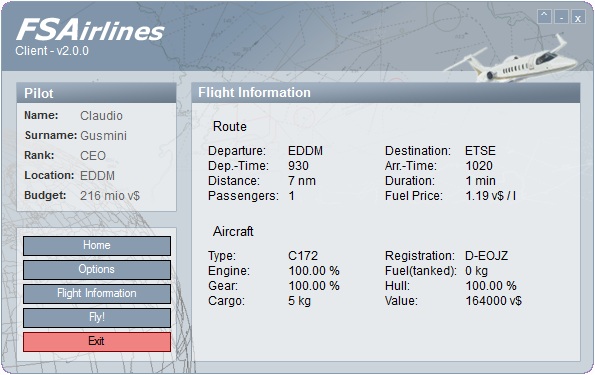Click the aircraft type C172 value
595x375 pixels.
(303, 256)
